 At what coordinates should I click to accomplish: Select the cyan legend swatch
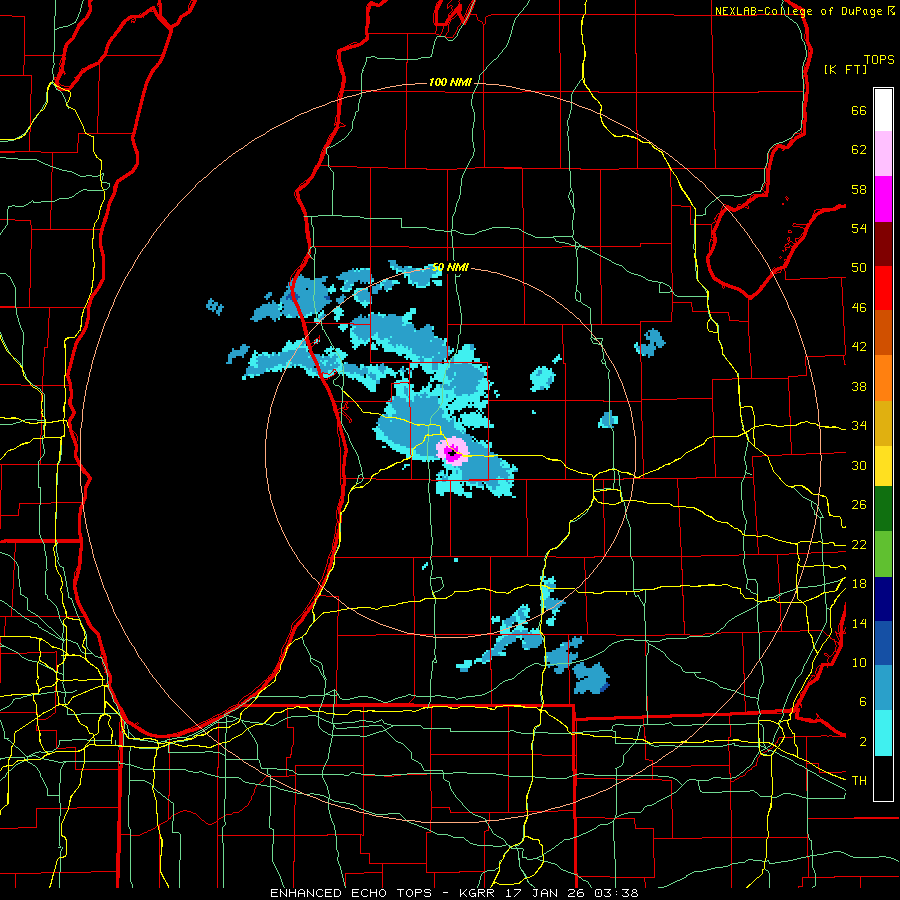[883, 733]
